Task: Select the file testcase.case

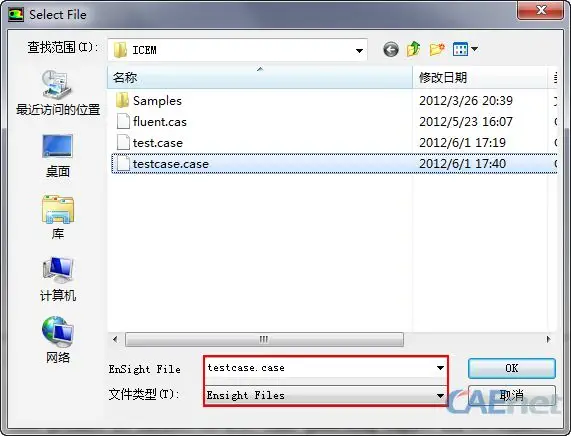Action: click(x=171, y=164)
